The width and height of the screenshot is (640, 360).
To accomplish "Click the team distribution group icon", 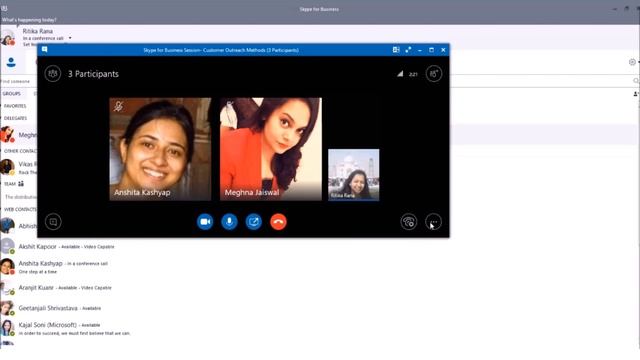I will click(x=21, y=184).
